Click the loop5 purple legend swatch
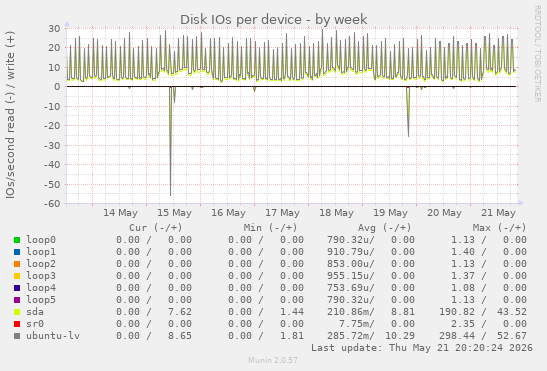547x371 pixels. [x=17, y=300]
